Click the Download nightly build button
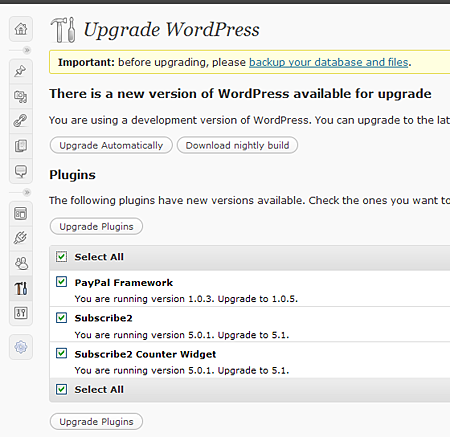 coord(237,145)
